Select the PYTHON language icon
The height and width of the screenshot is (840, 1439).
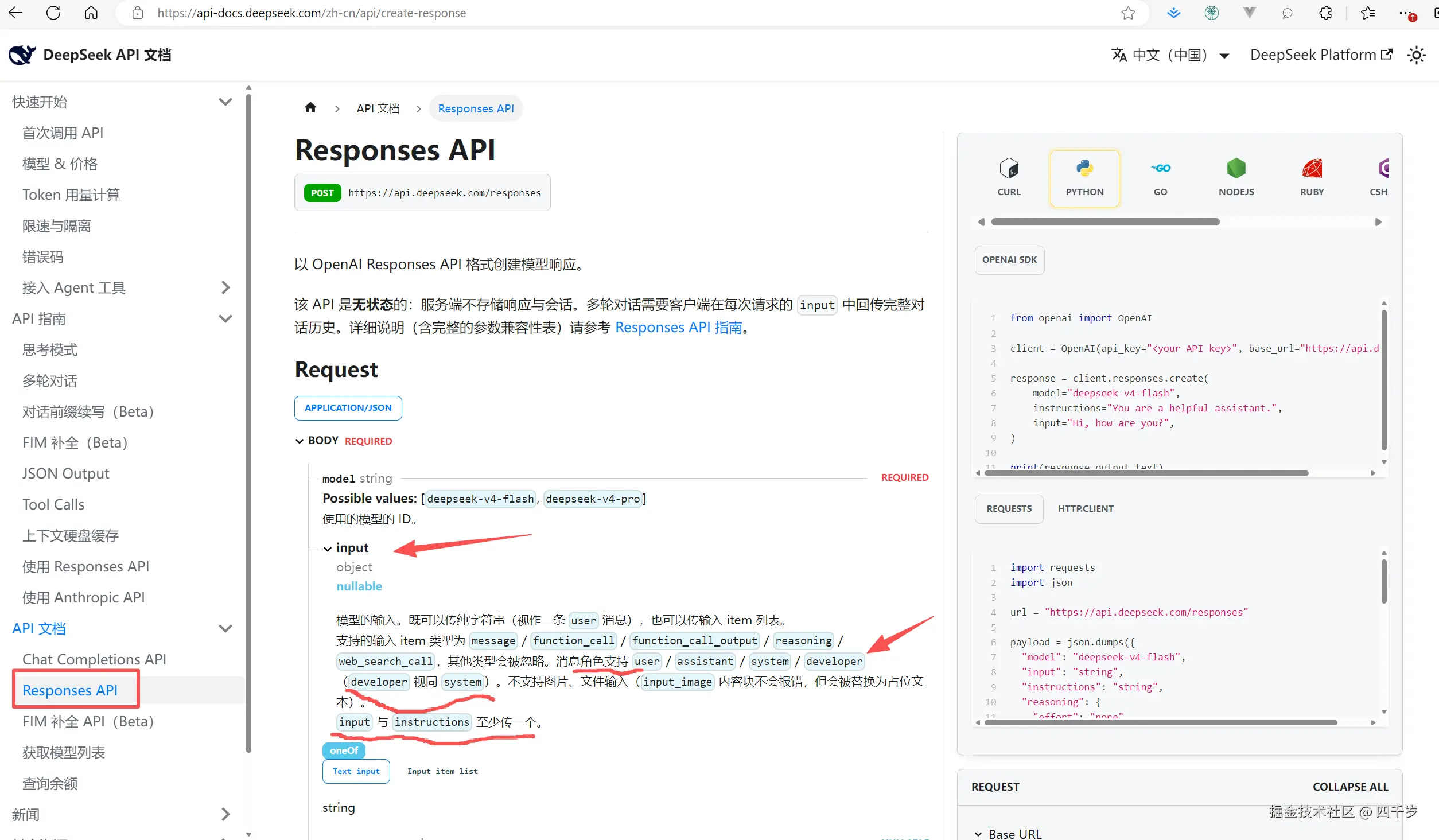point(1084,177)
